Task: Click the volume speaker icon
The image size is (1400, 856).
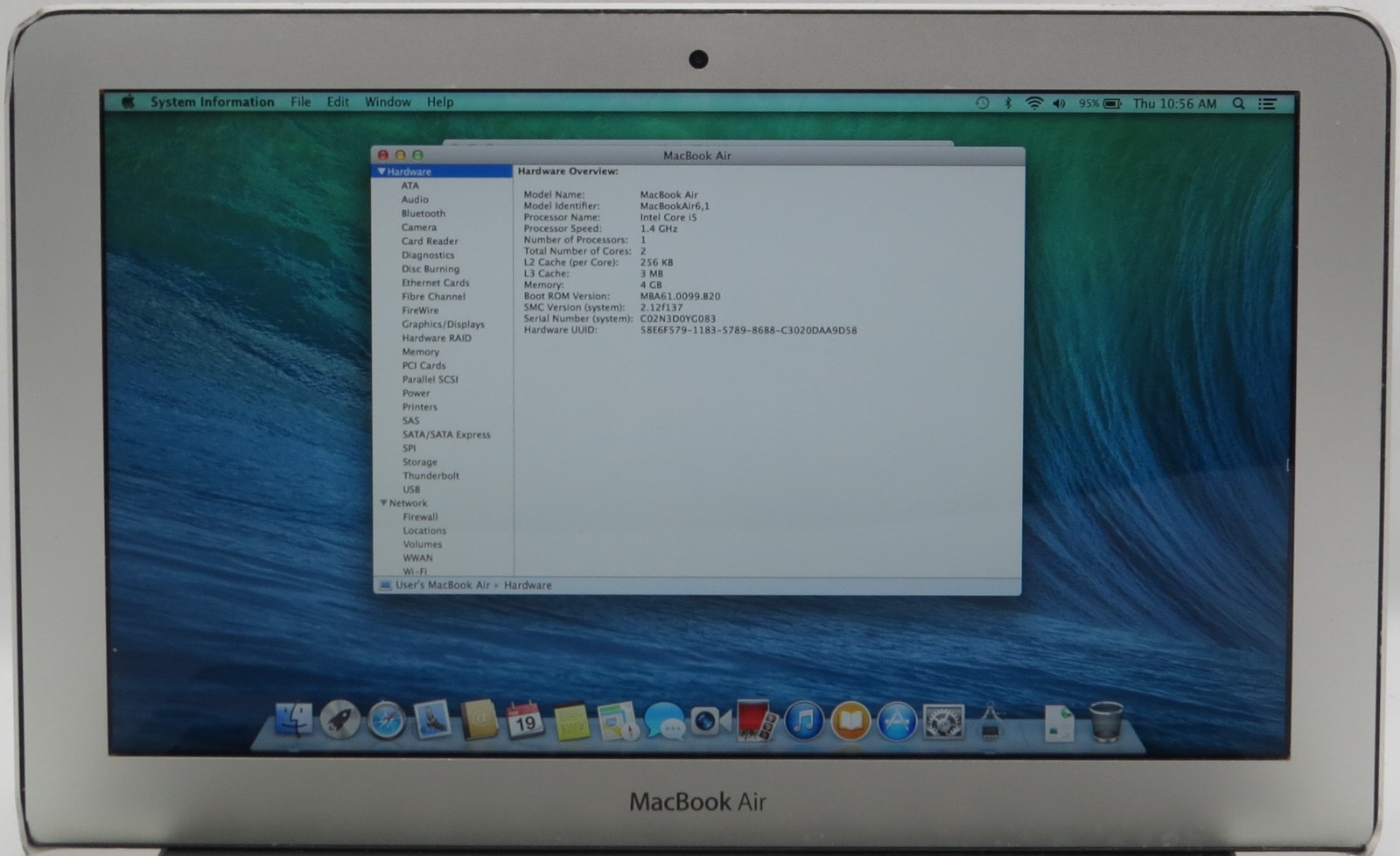Action: [x=1060, y=103]
